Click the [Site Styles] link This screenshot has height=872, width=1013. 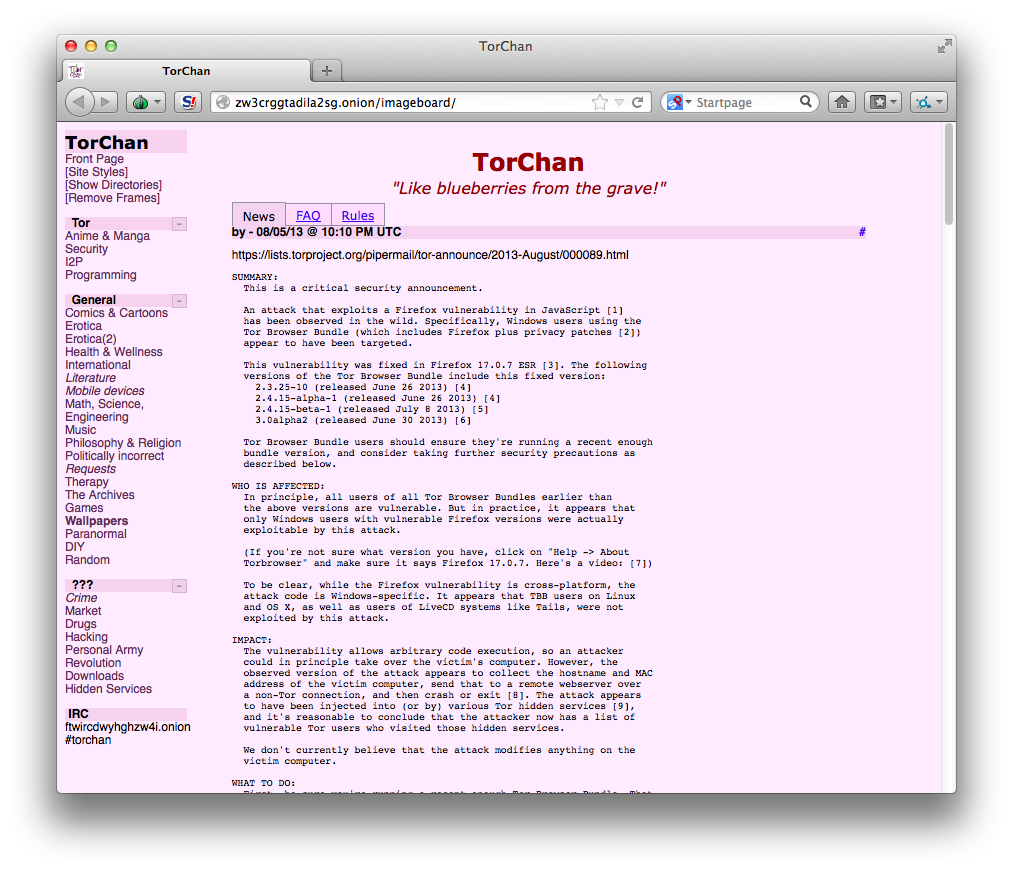96,172
